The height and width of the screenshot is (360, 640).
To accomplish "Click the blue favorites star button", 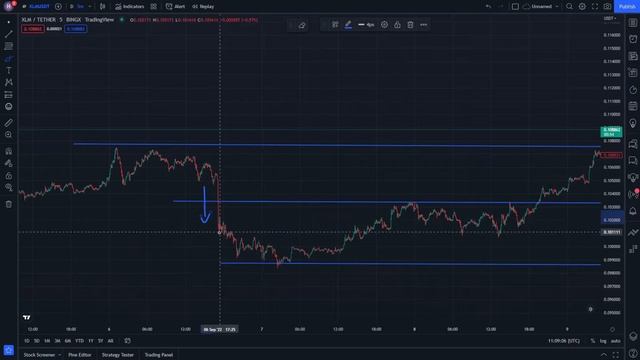I will tap(9, 350).
